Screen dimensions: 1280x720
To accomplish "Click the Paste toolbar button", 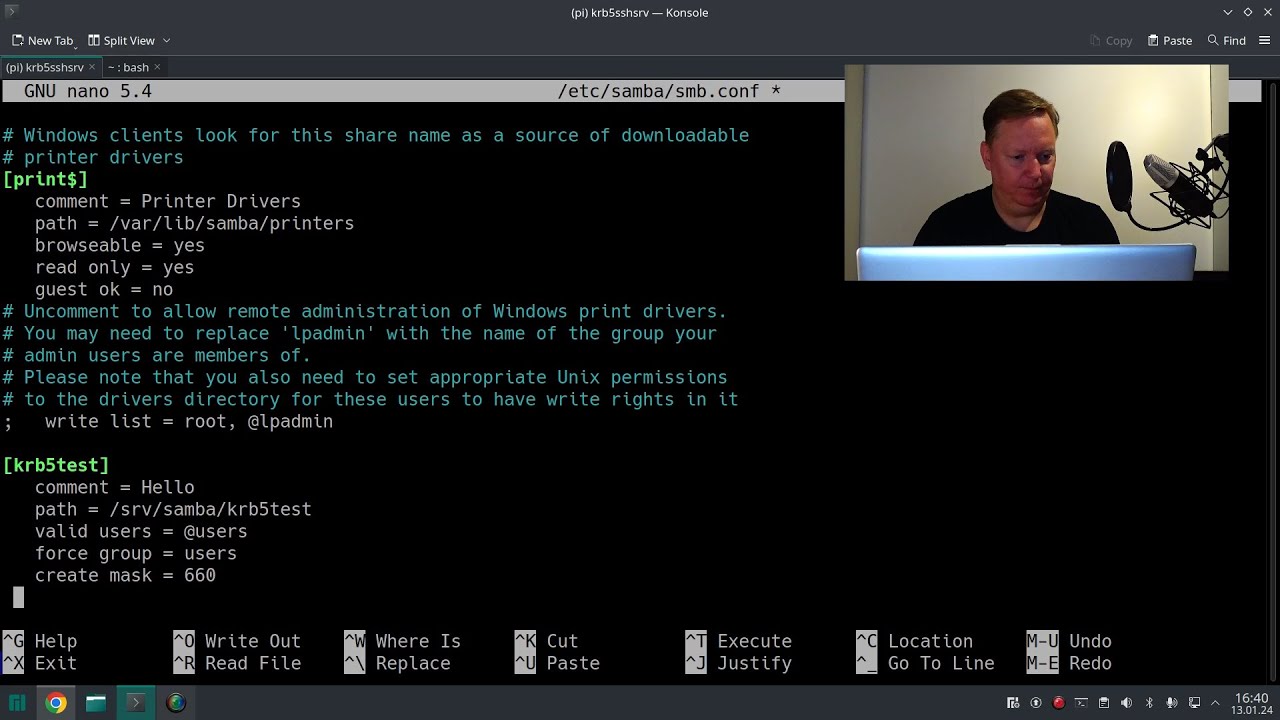I will coord(1169,40).
